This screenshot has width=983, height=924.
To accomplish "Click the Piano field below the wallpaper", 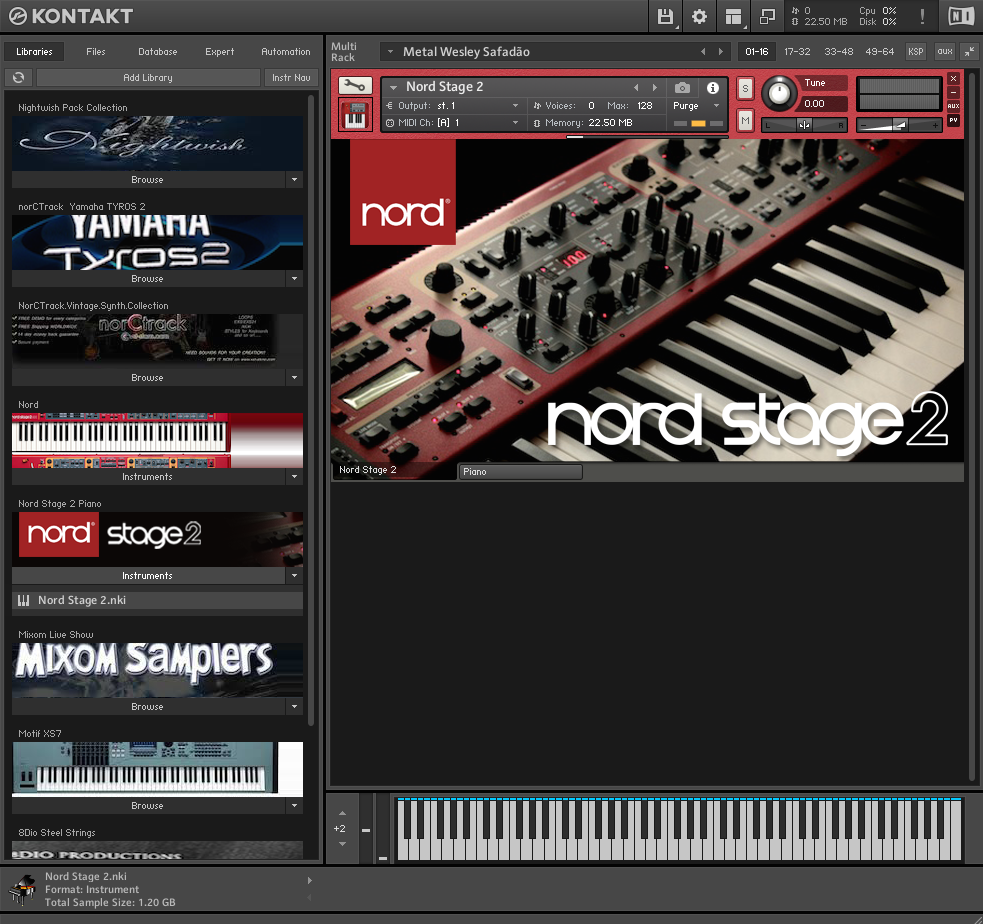I will 520,471.
